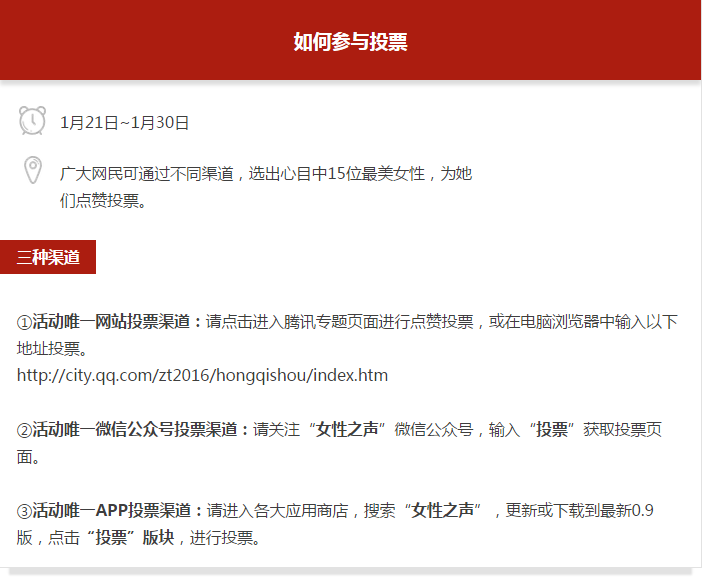Click '②活动唯一微信公众号投票渠道：' heading

coord(134,429)
